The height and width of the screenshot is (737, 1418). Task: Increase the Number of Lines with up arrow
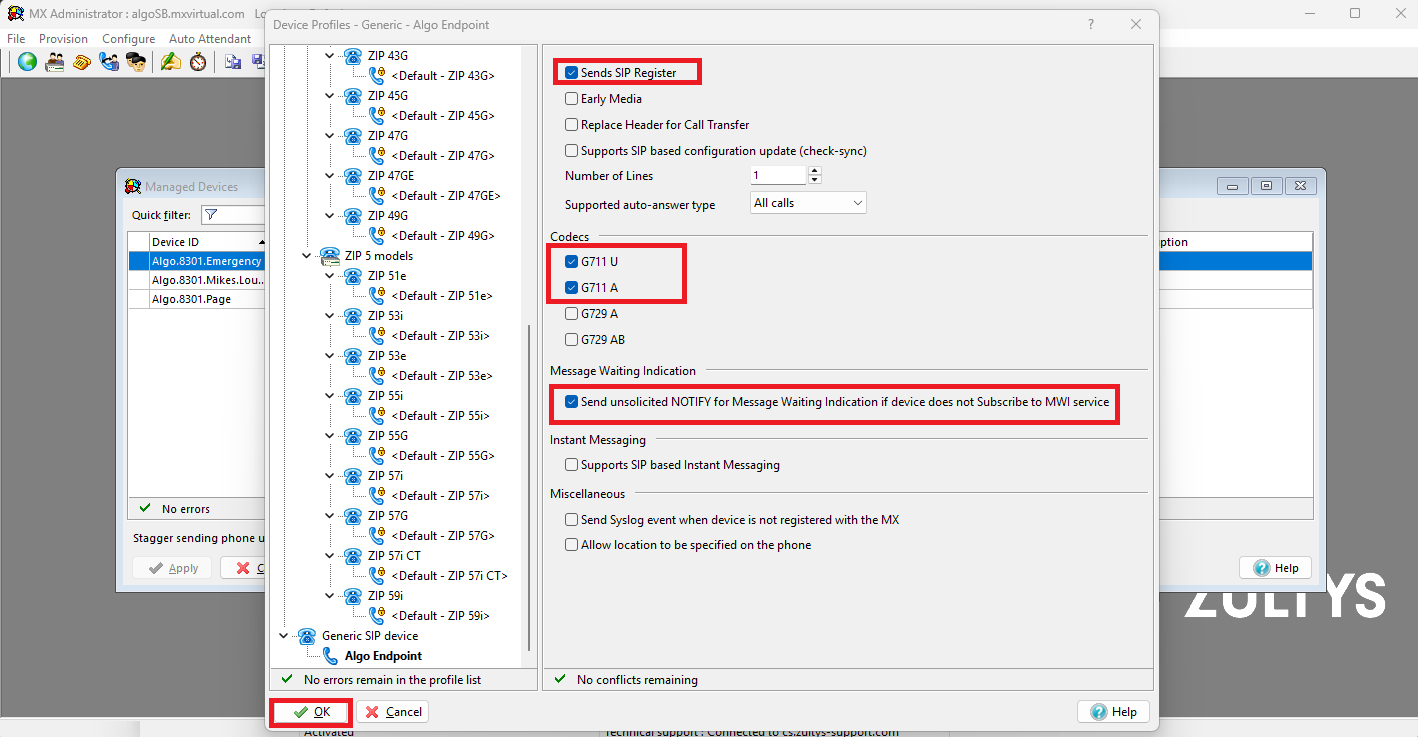(815, 171)
